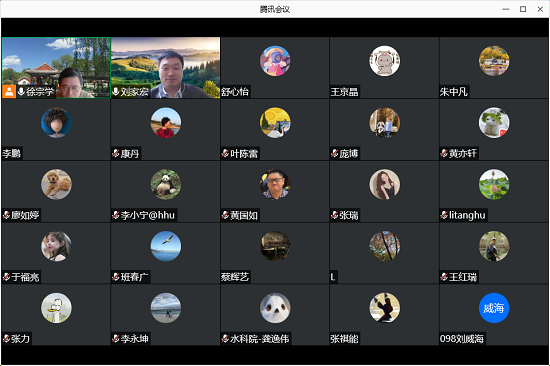Click the muted mic icon beside 黄亦轩

[x=444, y=153]
